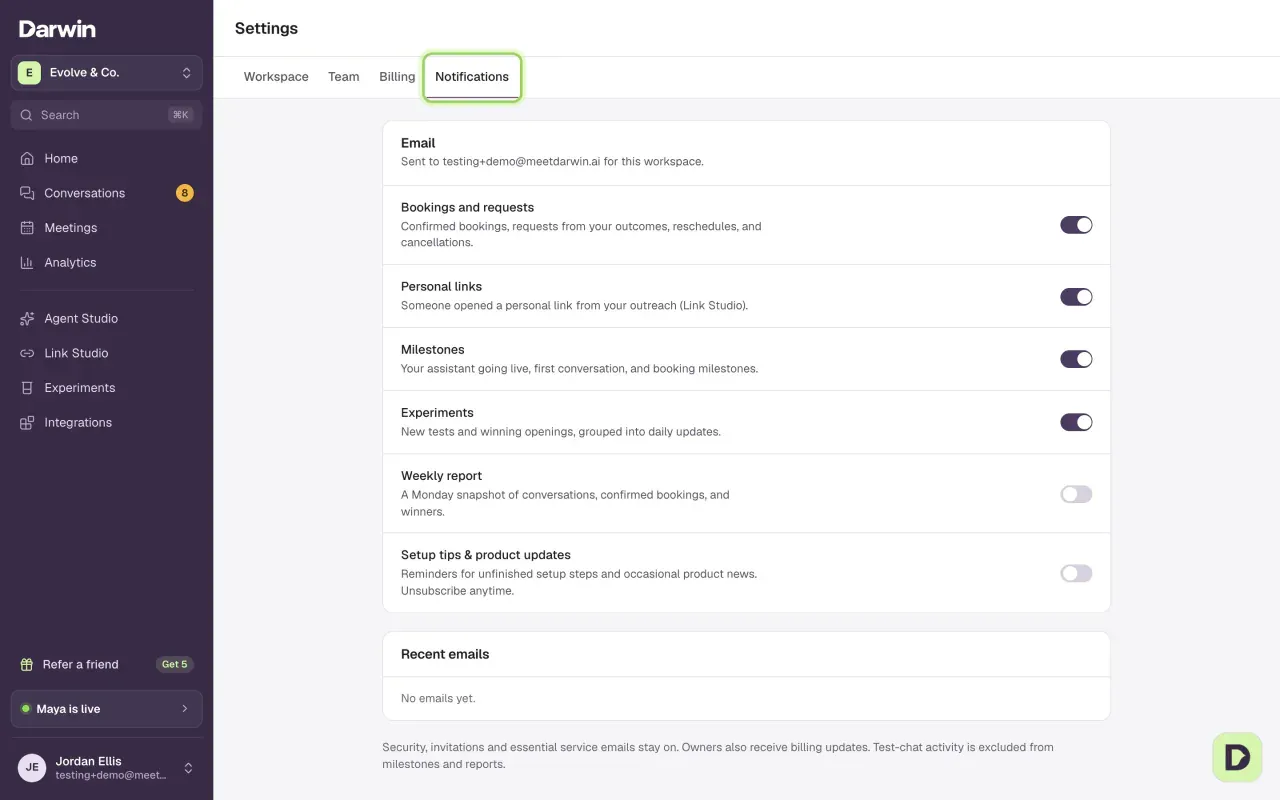Switch off Experiments notifications toggle

(1076, 422)
